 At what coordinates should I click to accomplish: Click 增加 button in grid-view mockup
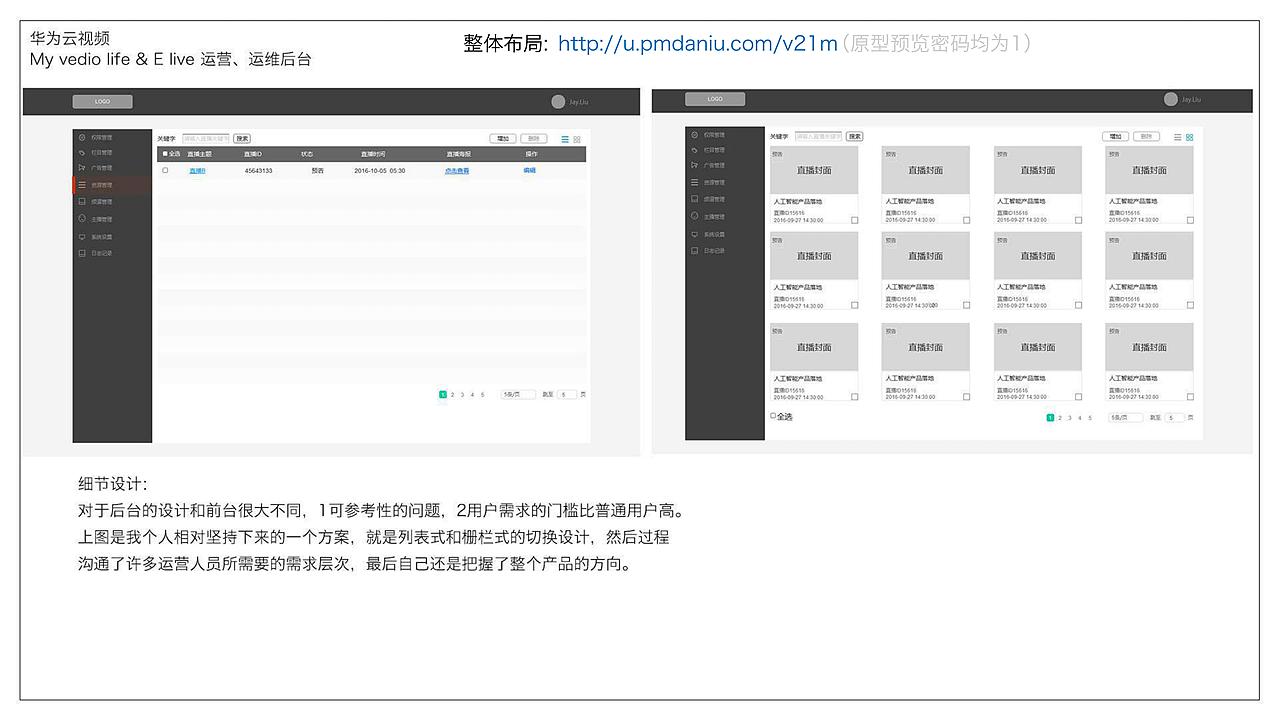pos(1116,136)
